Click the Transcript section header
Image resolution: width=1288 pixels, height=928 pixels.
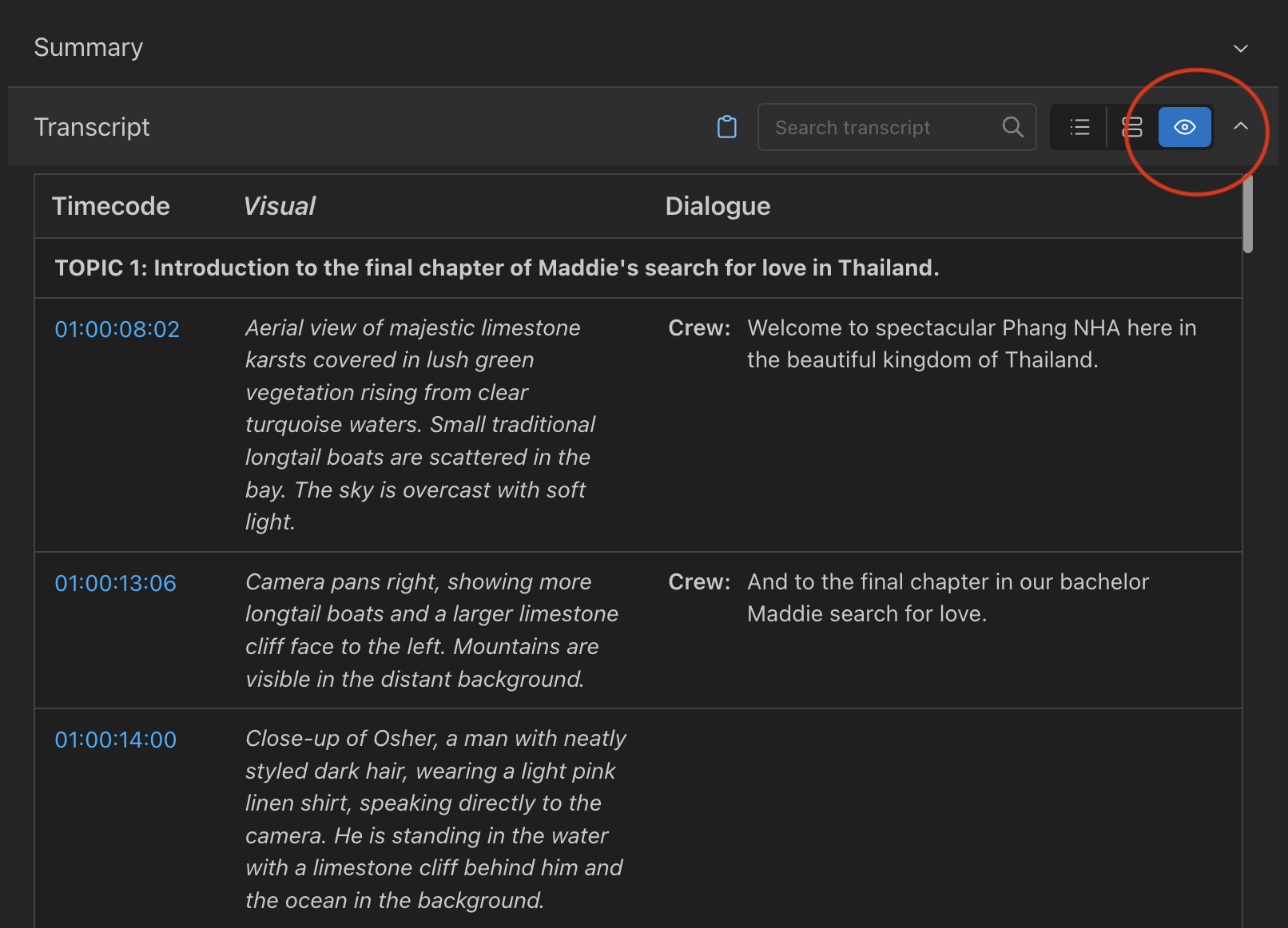tap(92, 127)
